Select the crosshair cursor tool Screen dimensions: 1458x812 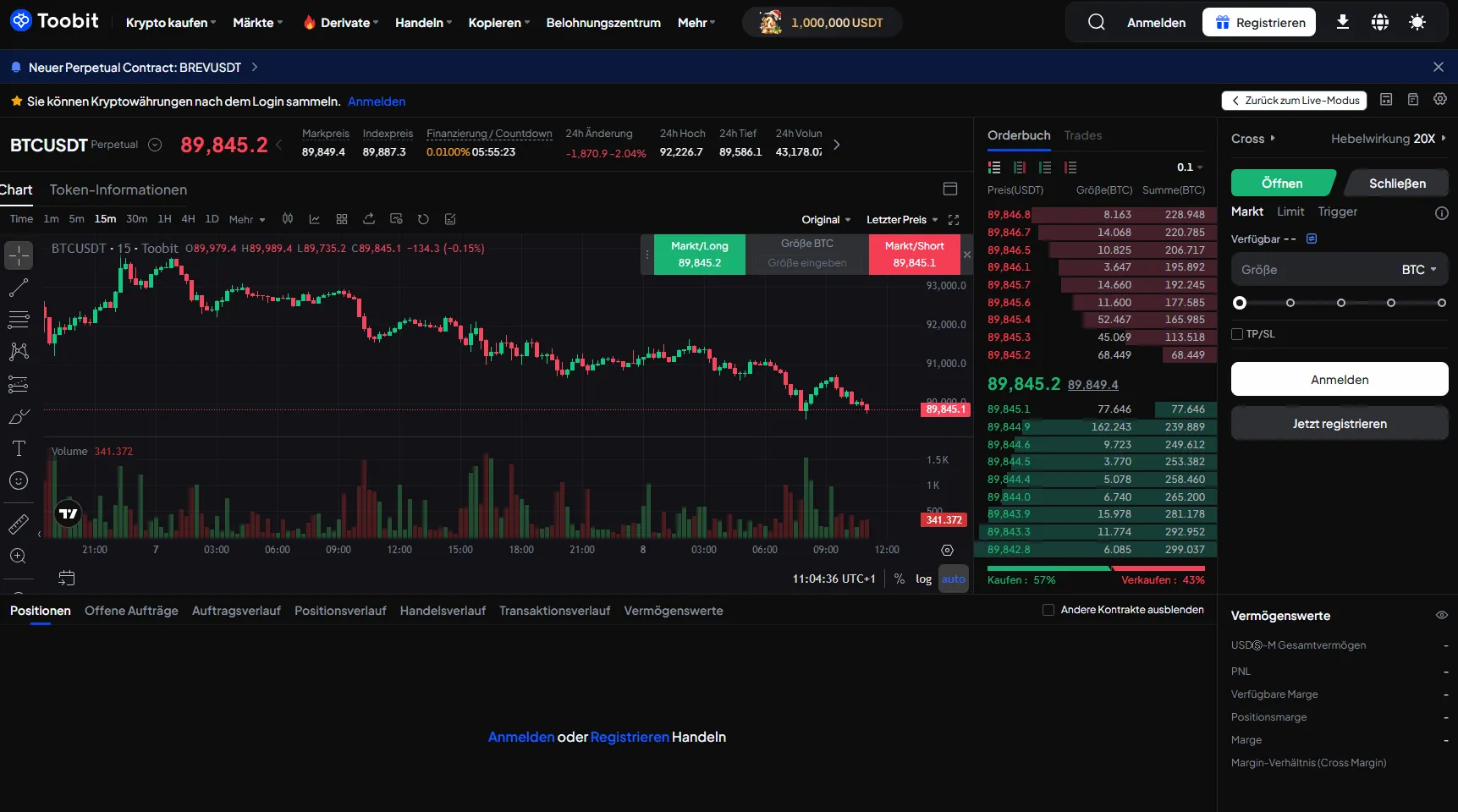[x=19, y=255]
